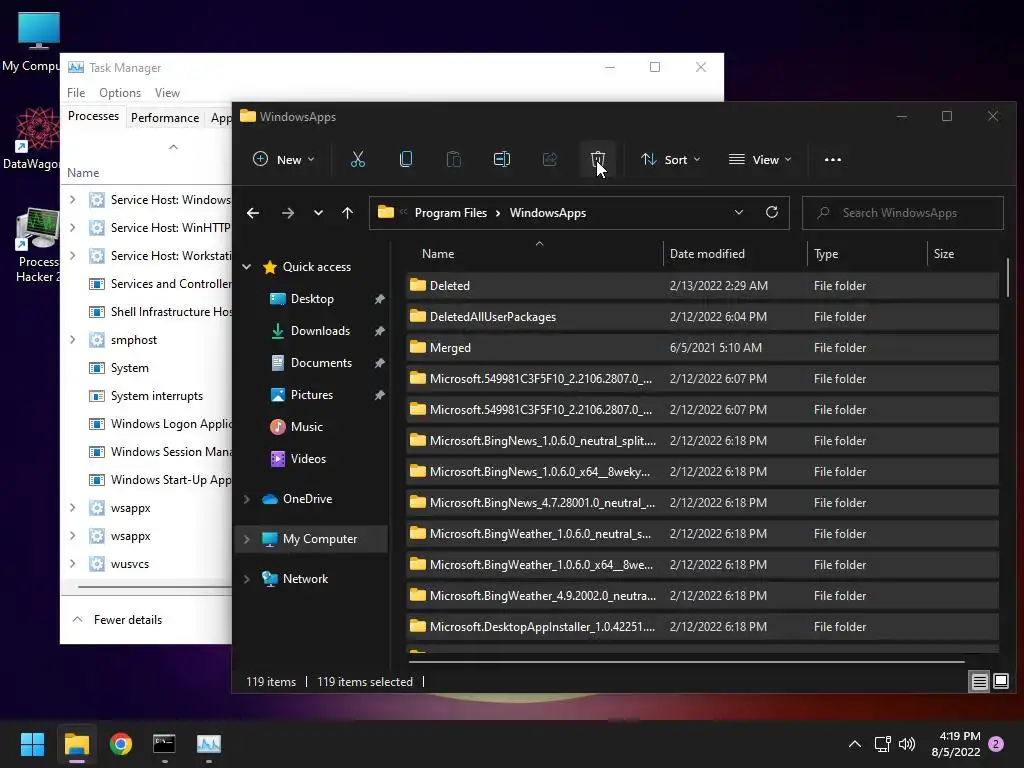The width and height of the screenshot is (1024, 768).
Task: Click the network tray icon
Action: 882,744
